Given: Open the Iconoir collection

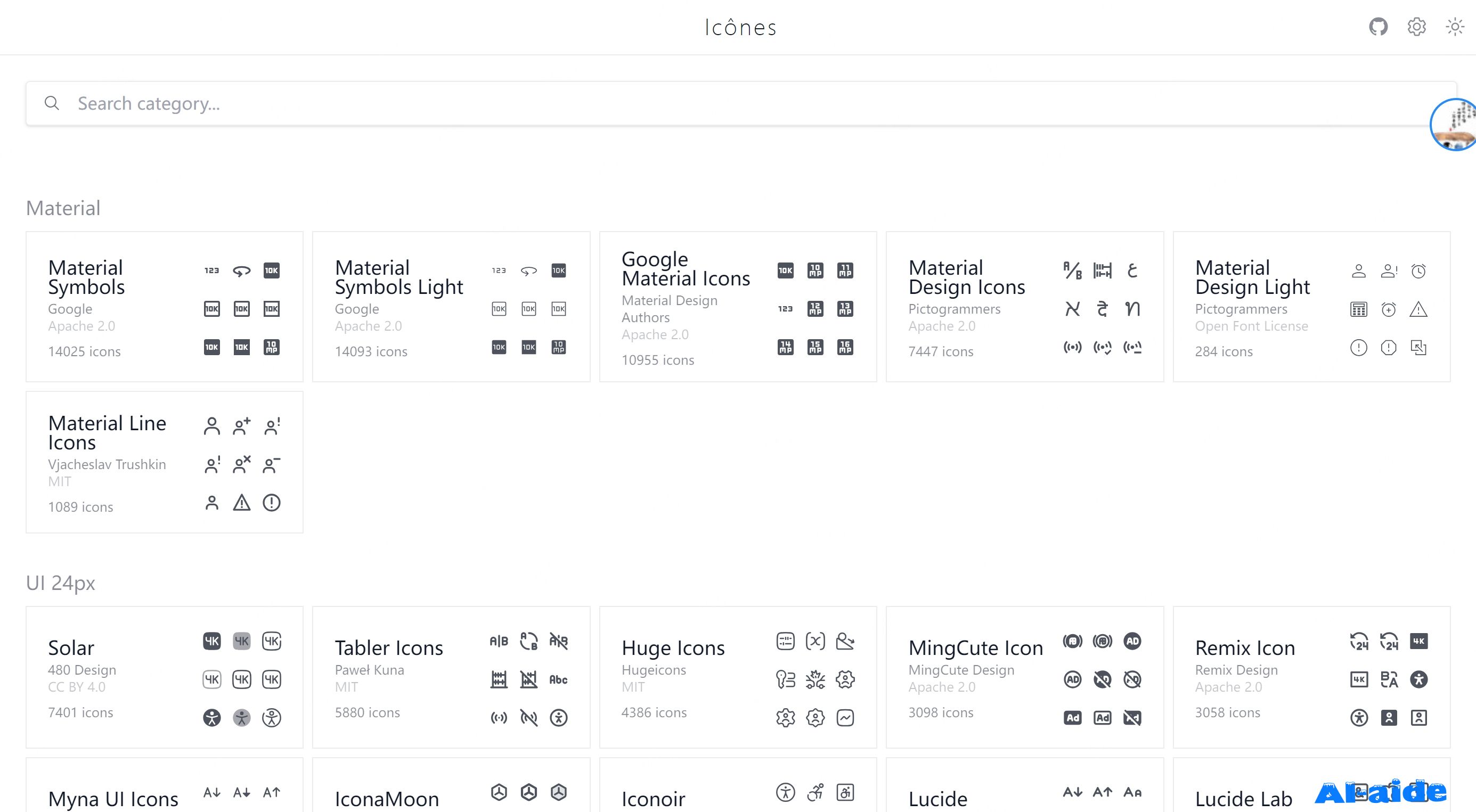Looking at the screenshot, I should [738, 785].
